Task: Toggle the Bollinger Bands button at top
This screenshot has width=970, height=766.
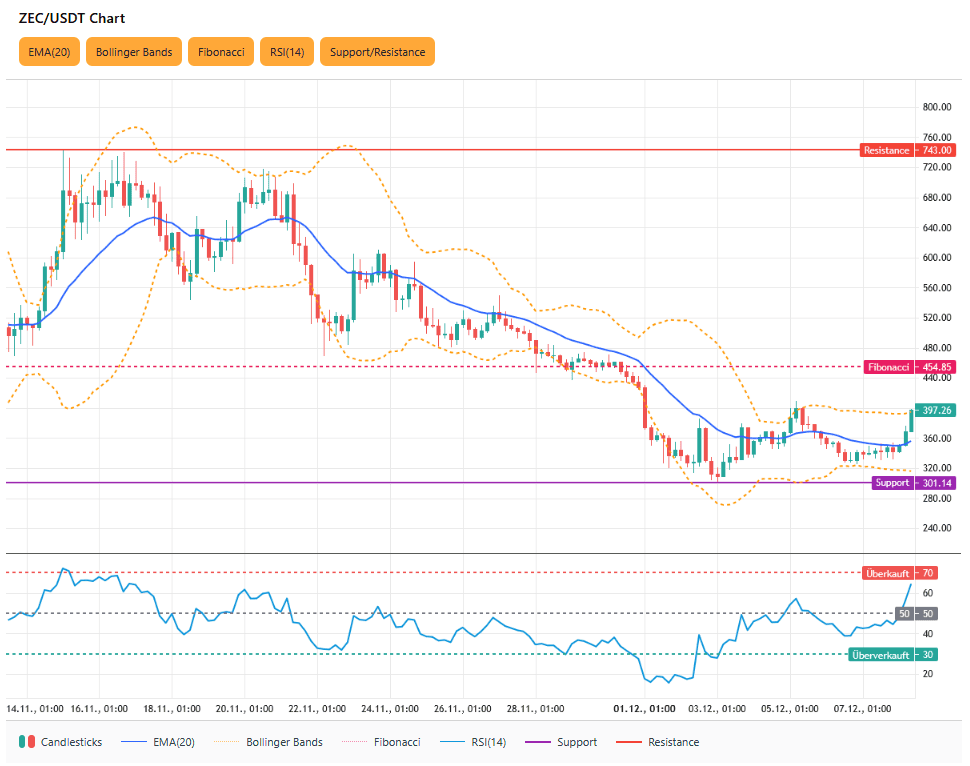Action: [134, 52]
